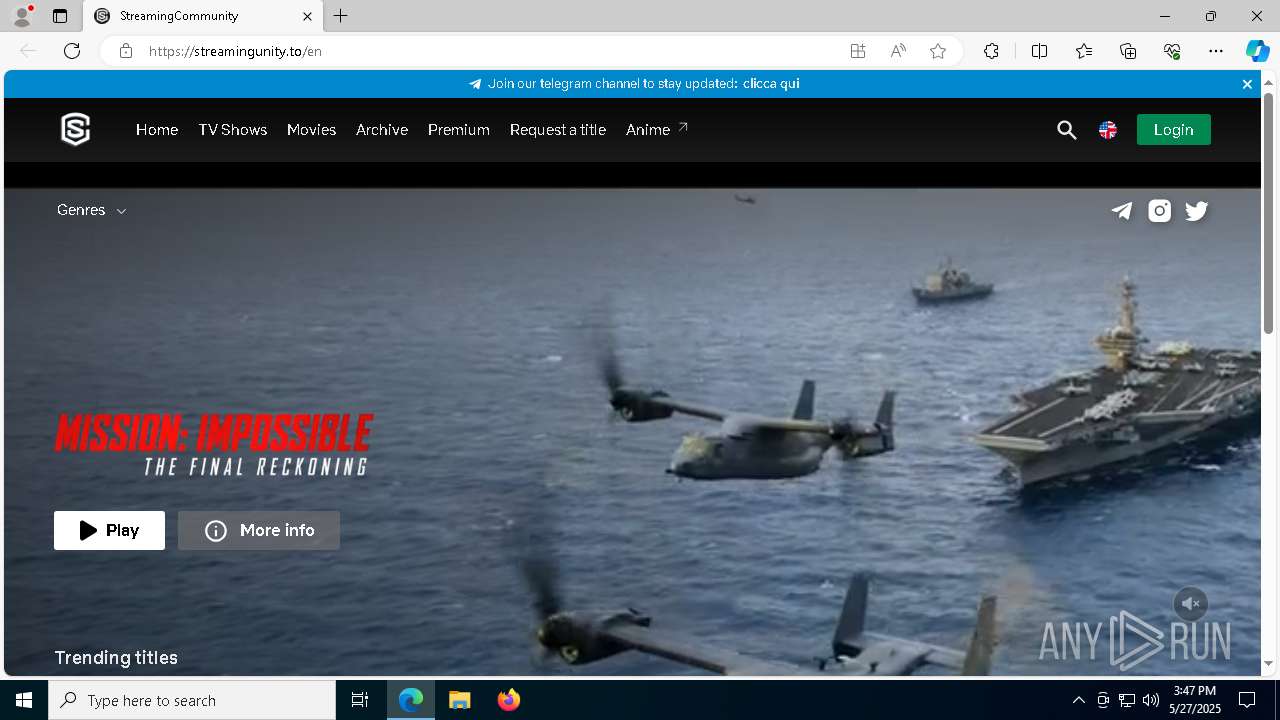Open More info for the featured movie
Screen dimensions: 1280x720
[259, 530]
